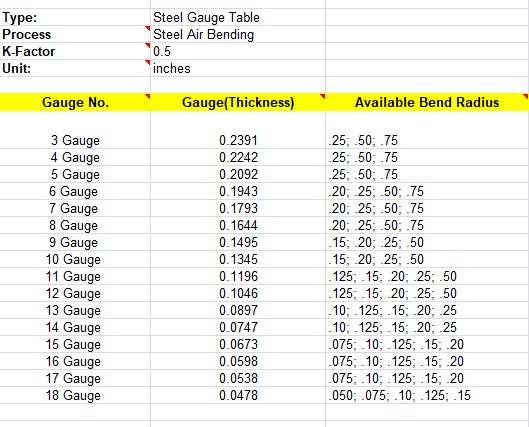The width and height of the screenshot is (529, 427).
Task: Select the 'Type:' label cell
Action: [x=75, y=17]
